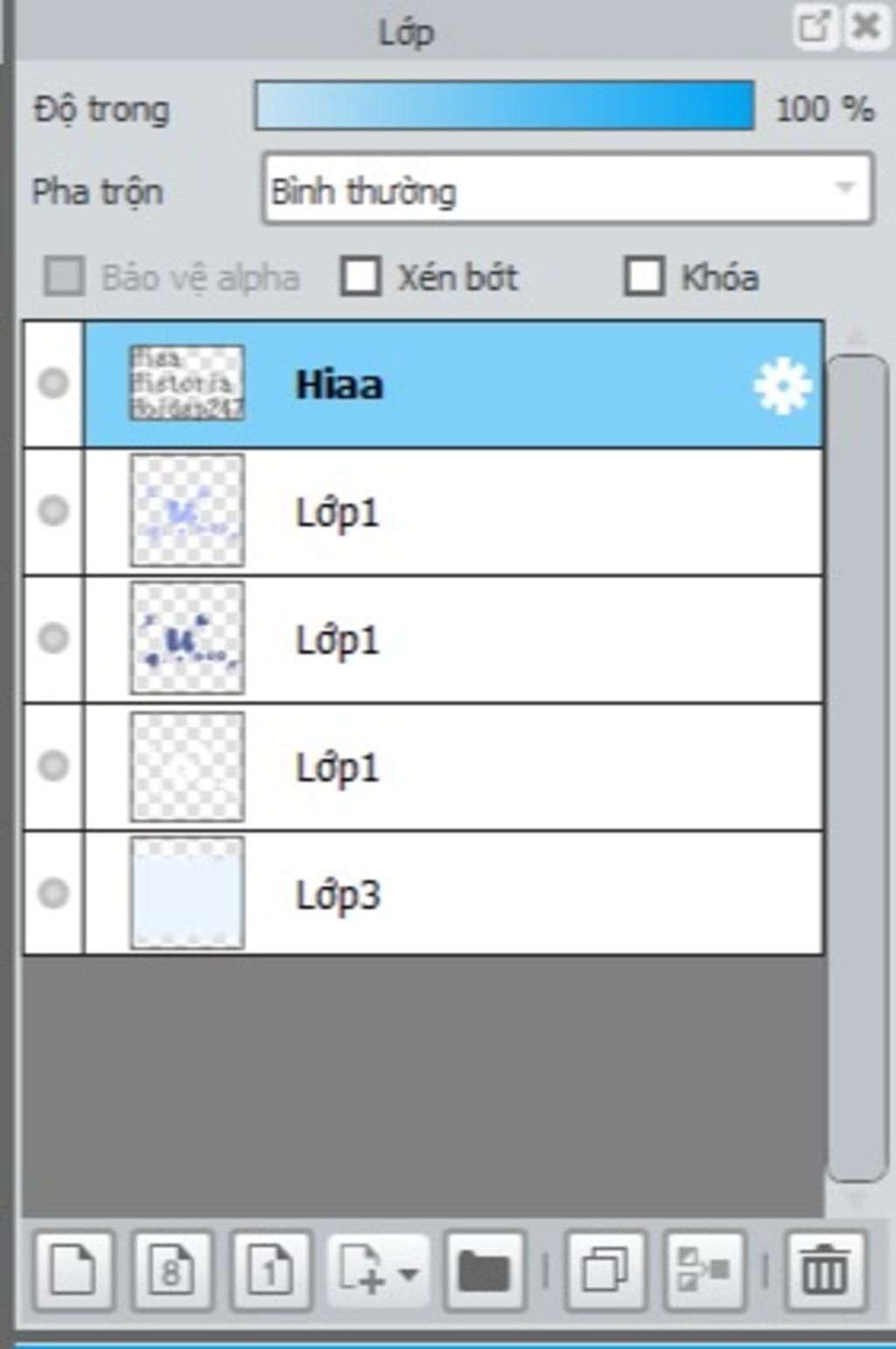896x1349 pixels.
Task: Click the Lớp3 layer thumbnail
Action: click(x=187, y=893)
